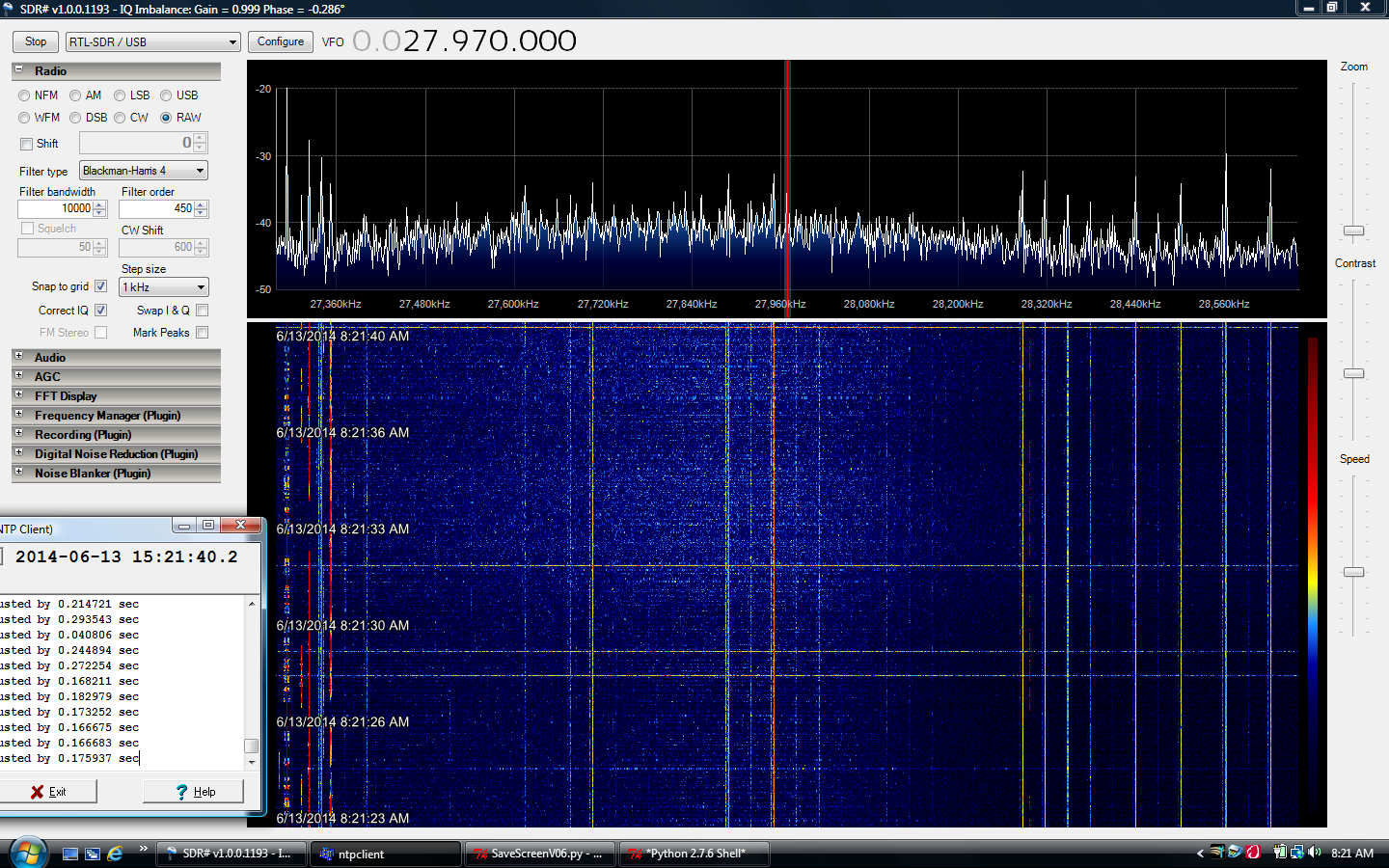Click the Zoom slider handle
The height and width of the screenshot is (868, 1389).
coord(1353,231)
